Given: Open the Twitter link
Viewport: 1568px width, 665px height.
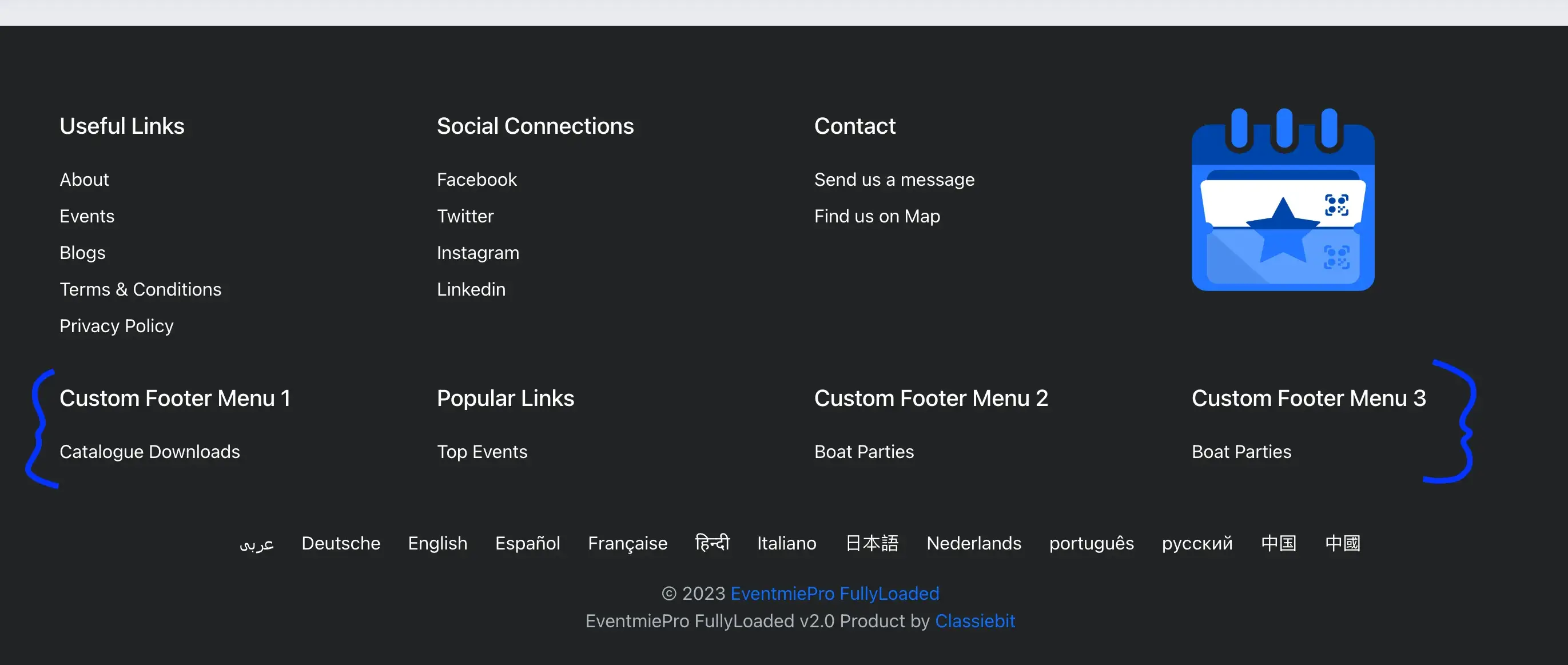Looking at the screenshot, I should (x=465, y=216).
